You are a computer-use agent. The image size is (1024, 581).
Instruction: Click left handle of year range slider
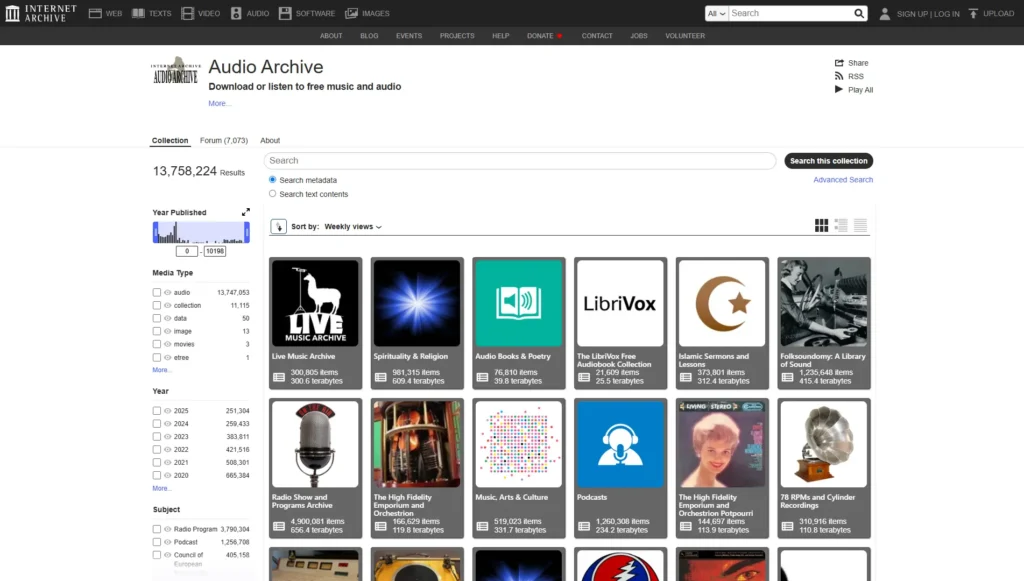pyautogui.click(x=155, y=232)
